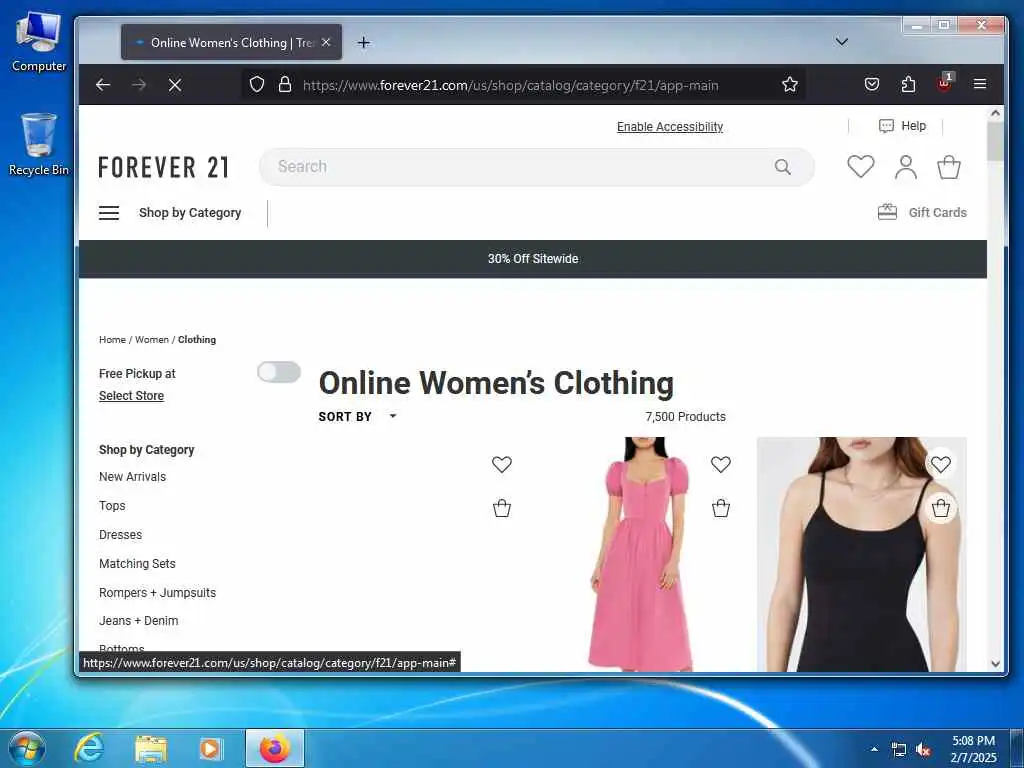Click Shop by Category in header
This screenshot has width=1024, height=768.
[190, 213]
